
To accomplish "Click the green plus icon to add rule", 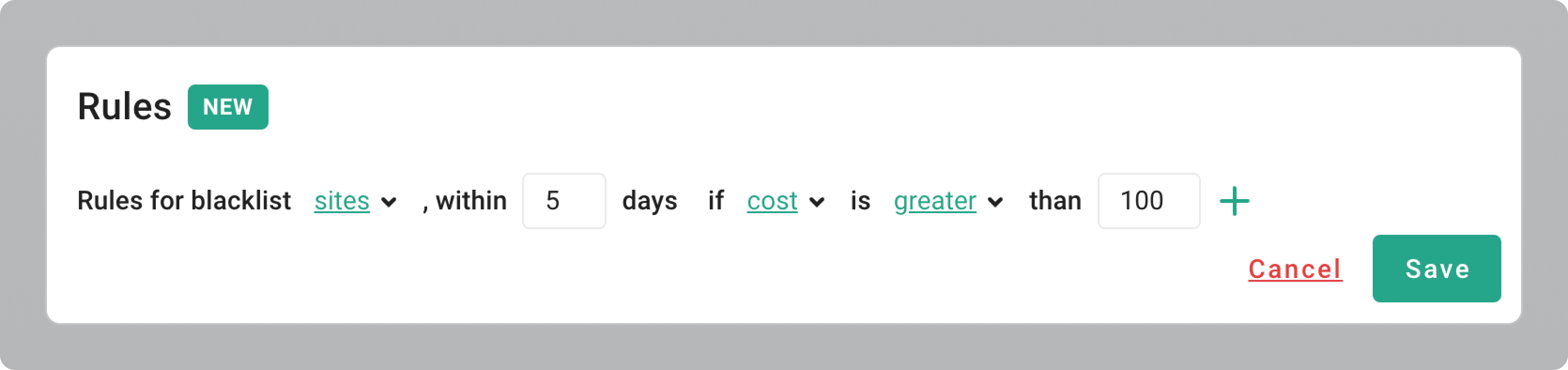I will point(1234,201).
